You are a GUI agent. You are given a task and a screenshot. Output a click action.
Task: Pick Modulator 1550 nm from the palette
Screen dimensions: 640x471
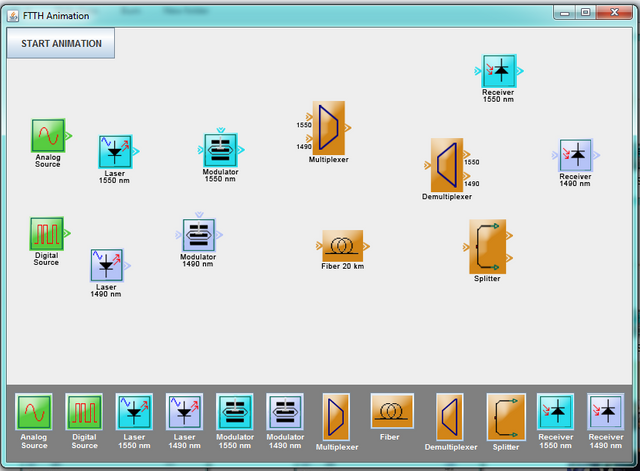[235, 411]
